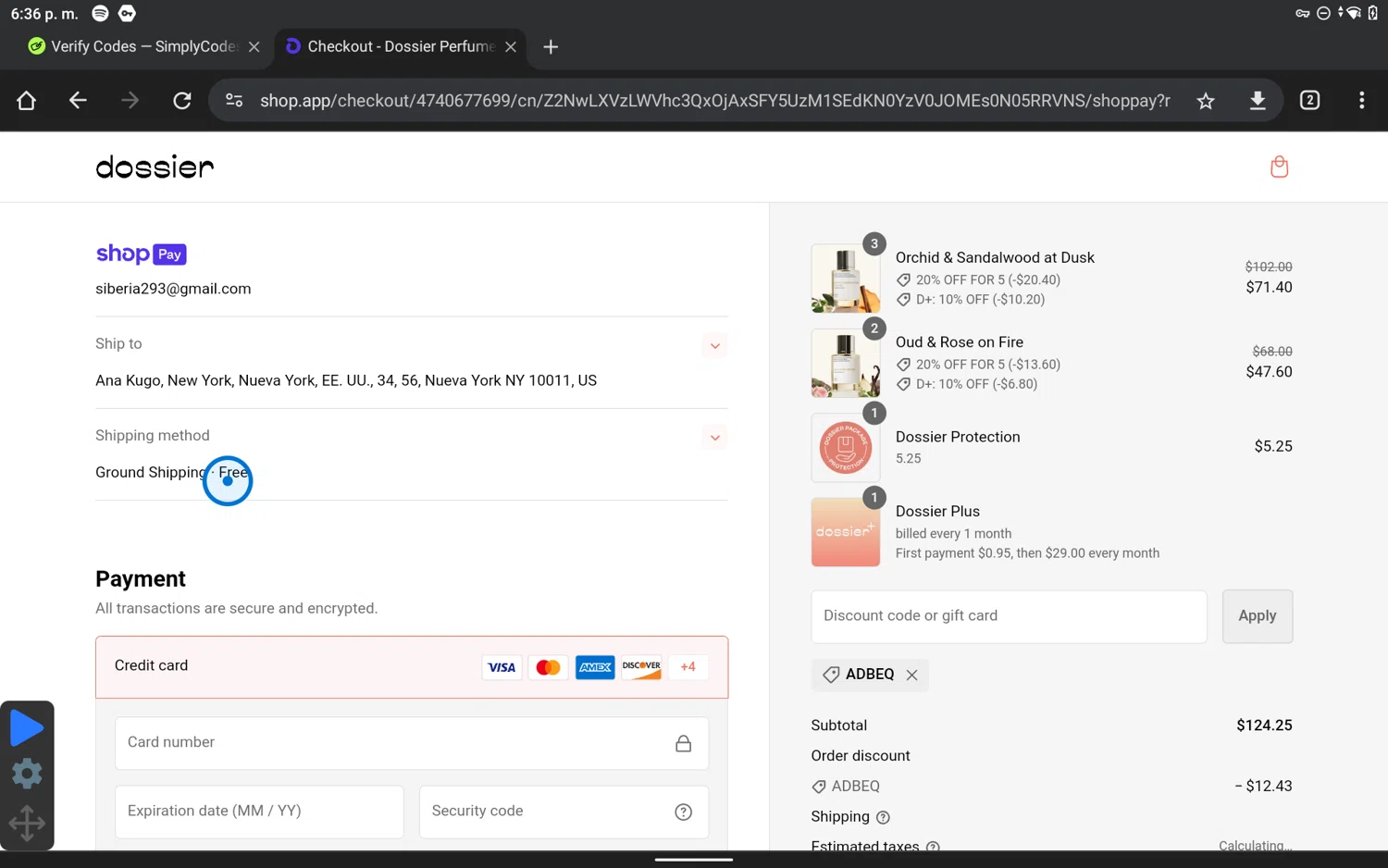1388x868 pixels.
Task: Click the battery status icon
Action: 1373,13
